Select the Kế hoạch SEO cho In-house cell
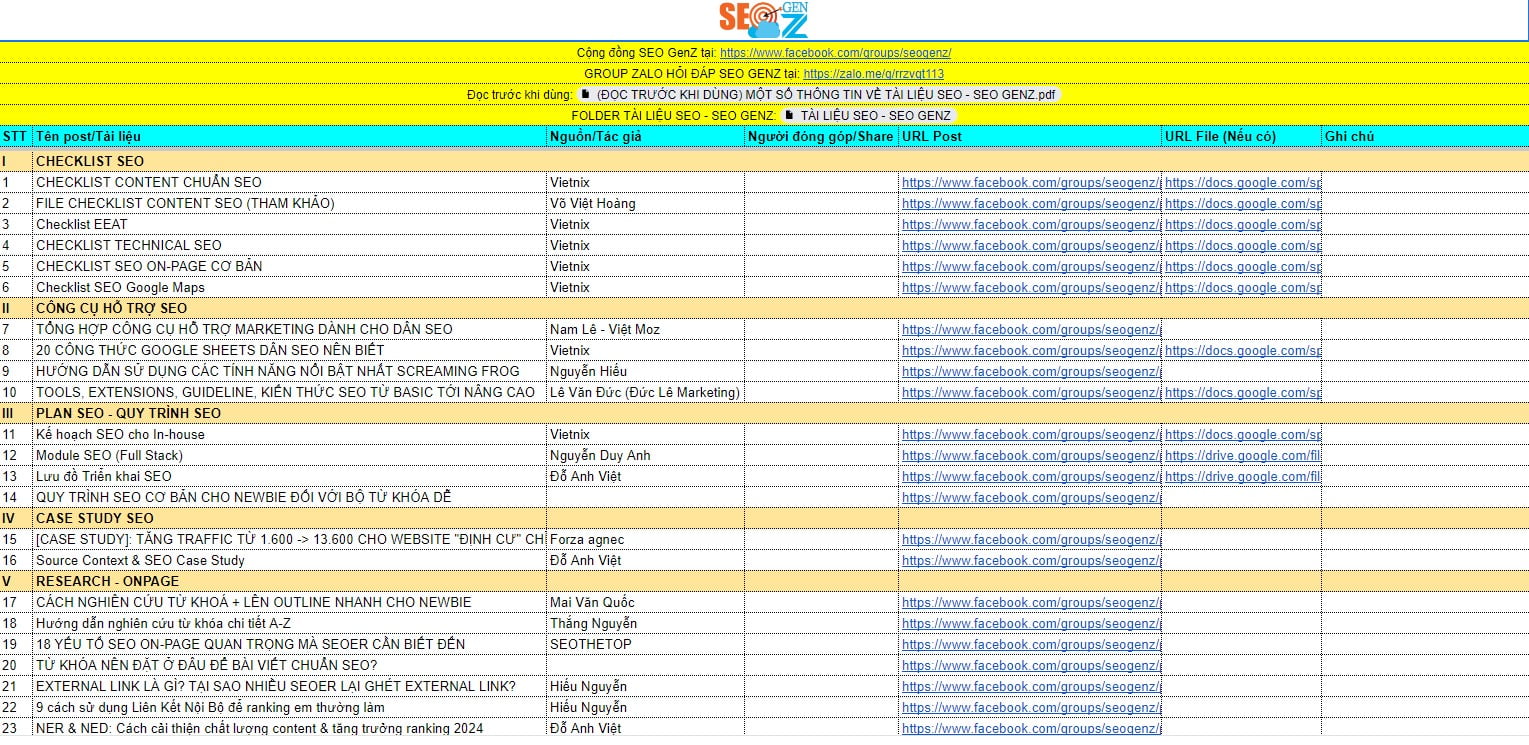The image size is (1529, 745). pos(290,434)
